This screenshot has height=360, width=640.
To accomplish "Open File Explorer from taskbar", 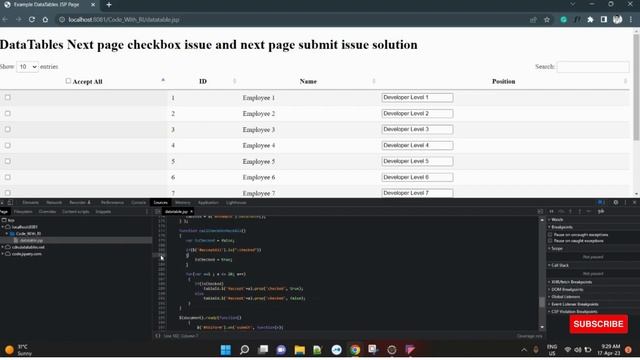I will tap(300, 350).
